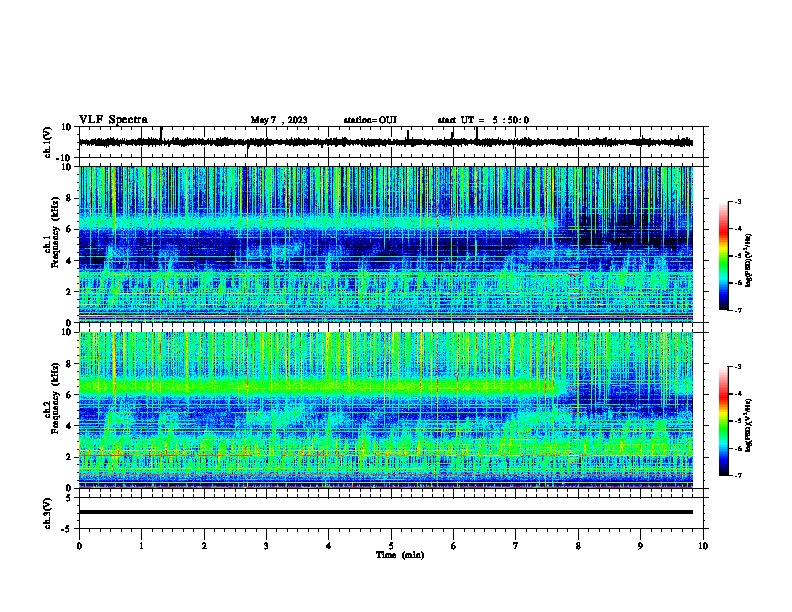Click the ch.1 color bar log PSD label
This screenshot has height=612, width=792.
point(749,260)
